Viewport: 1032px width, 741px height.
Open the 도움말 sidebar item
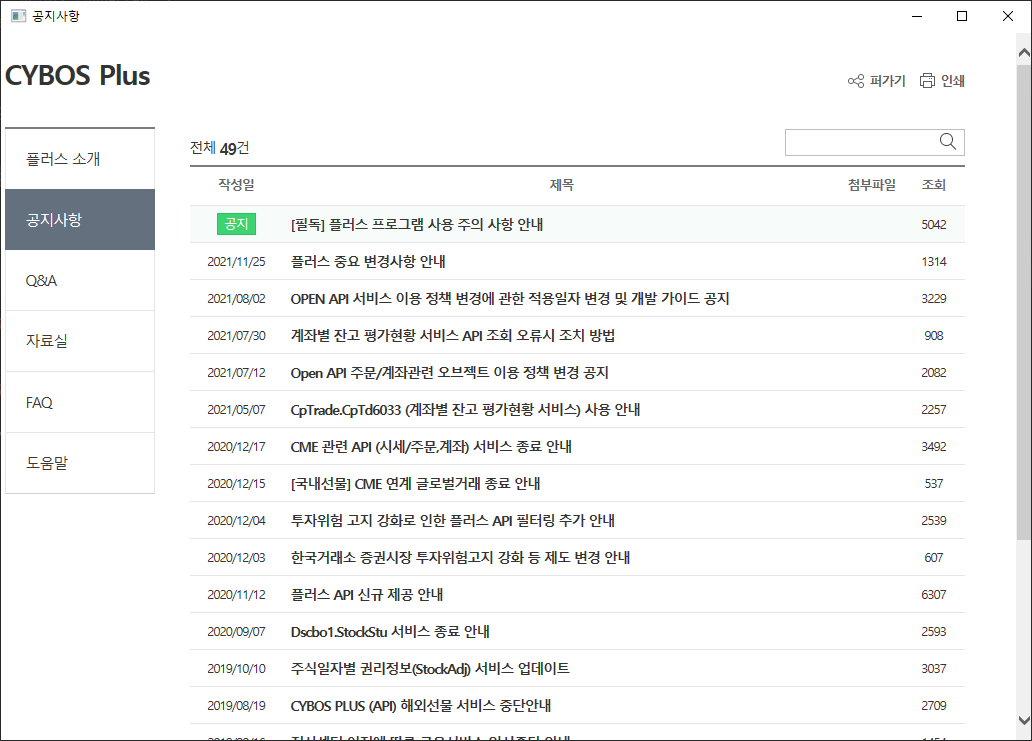(x=80, y=463)
